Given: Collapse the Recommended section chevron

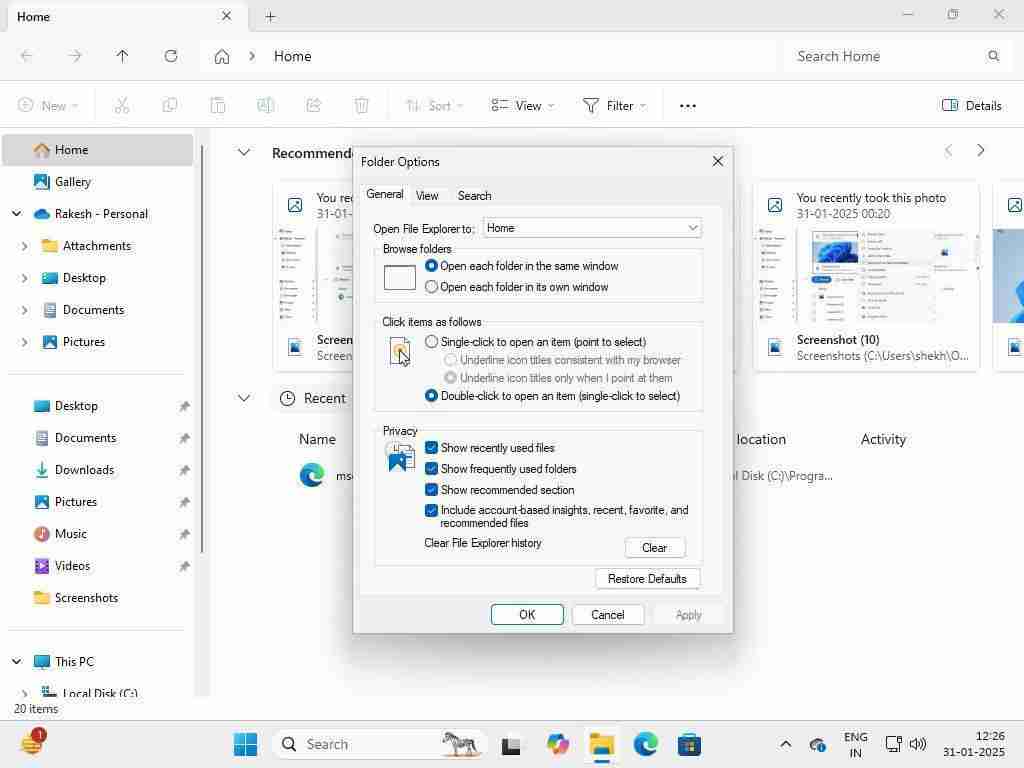Looking at the screenshot, I should (x=243, y=152).
